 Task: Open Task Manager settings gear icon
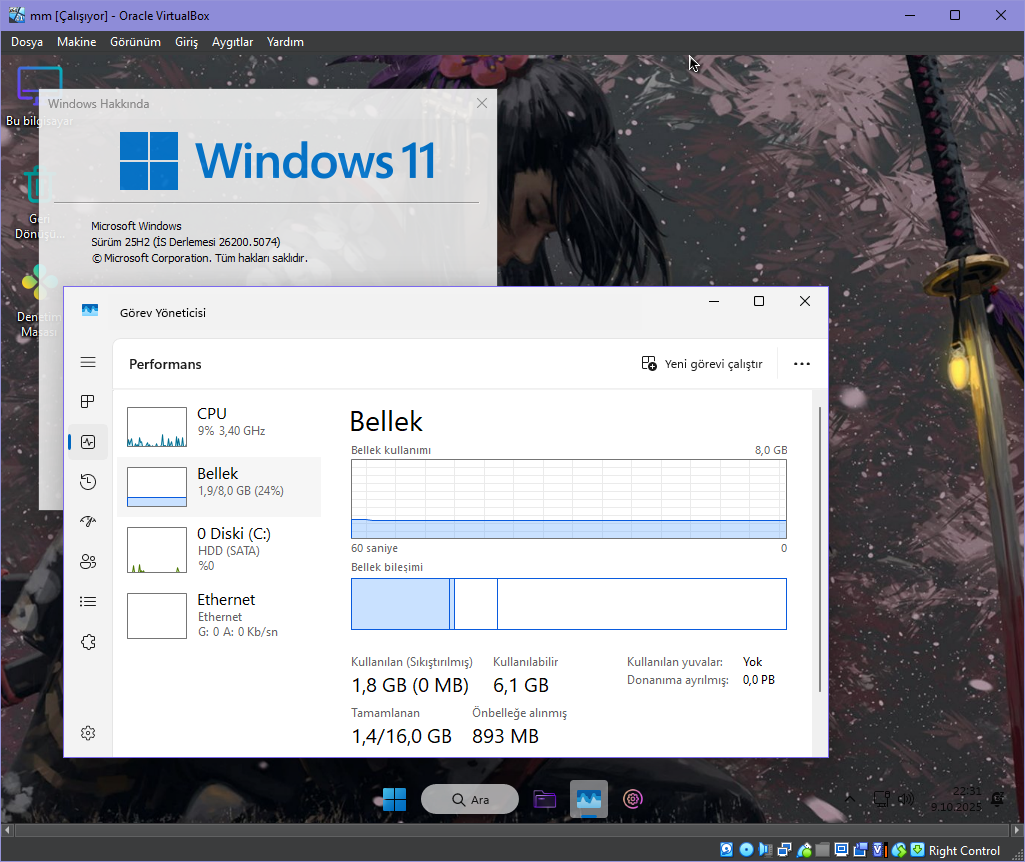coord(88,733)
